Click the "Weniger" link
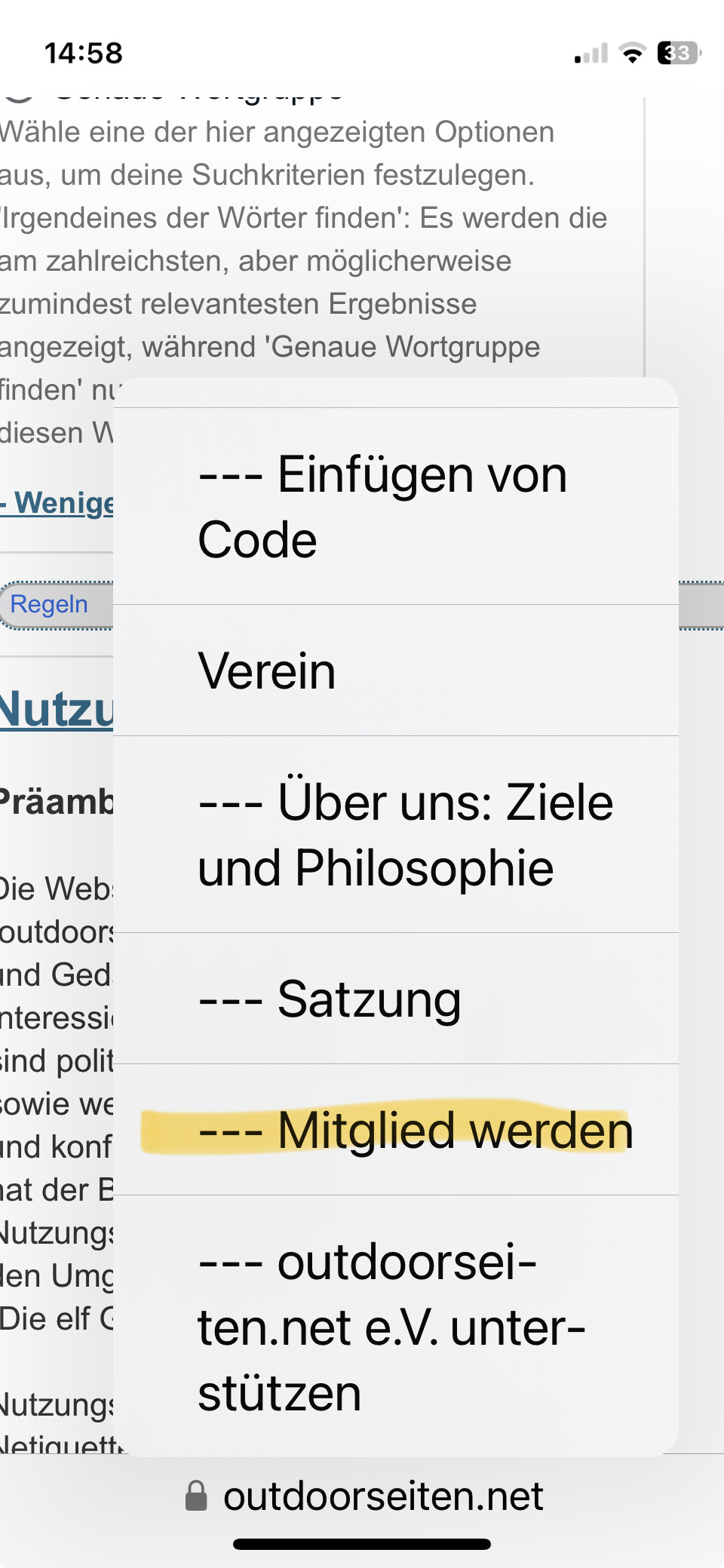 (x=57, y=503)
